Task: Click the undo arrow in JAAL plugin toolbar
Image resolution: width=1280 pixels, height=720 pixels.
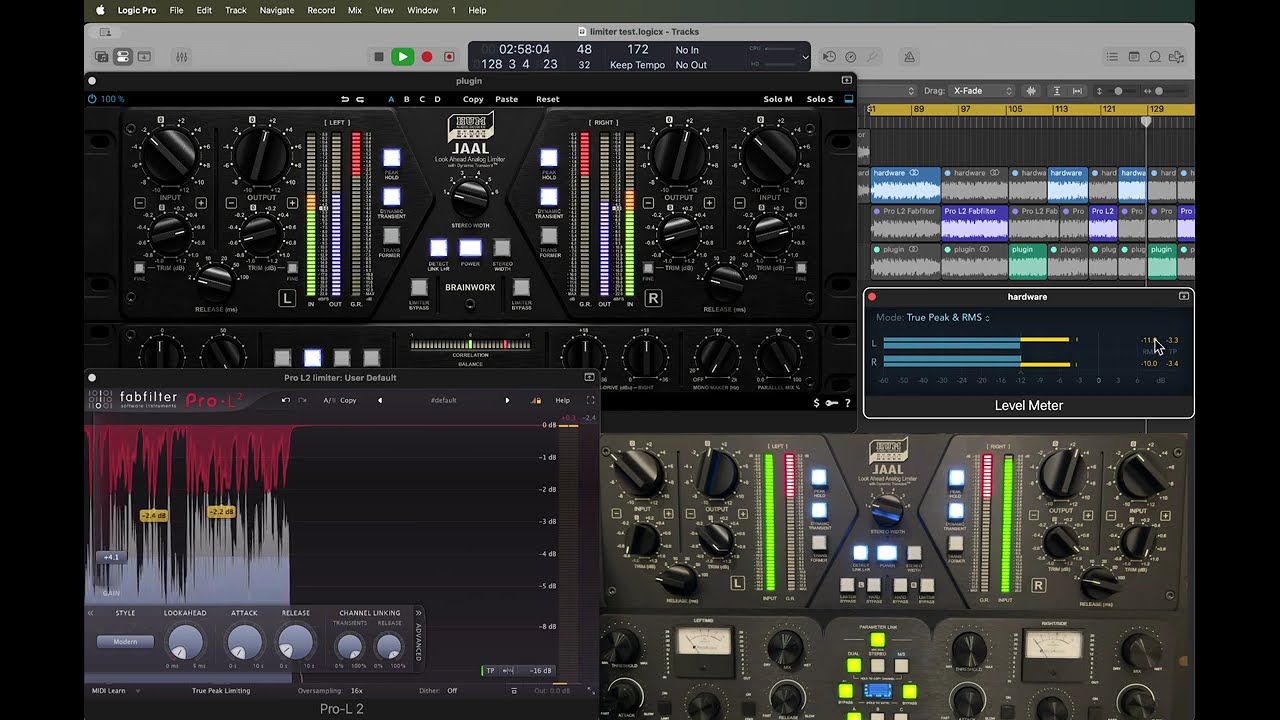Action: click(x=345, y=99)
